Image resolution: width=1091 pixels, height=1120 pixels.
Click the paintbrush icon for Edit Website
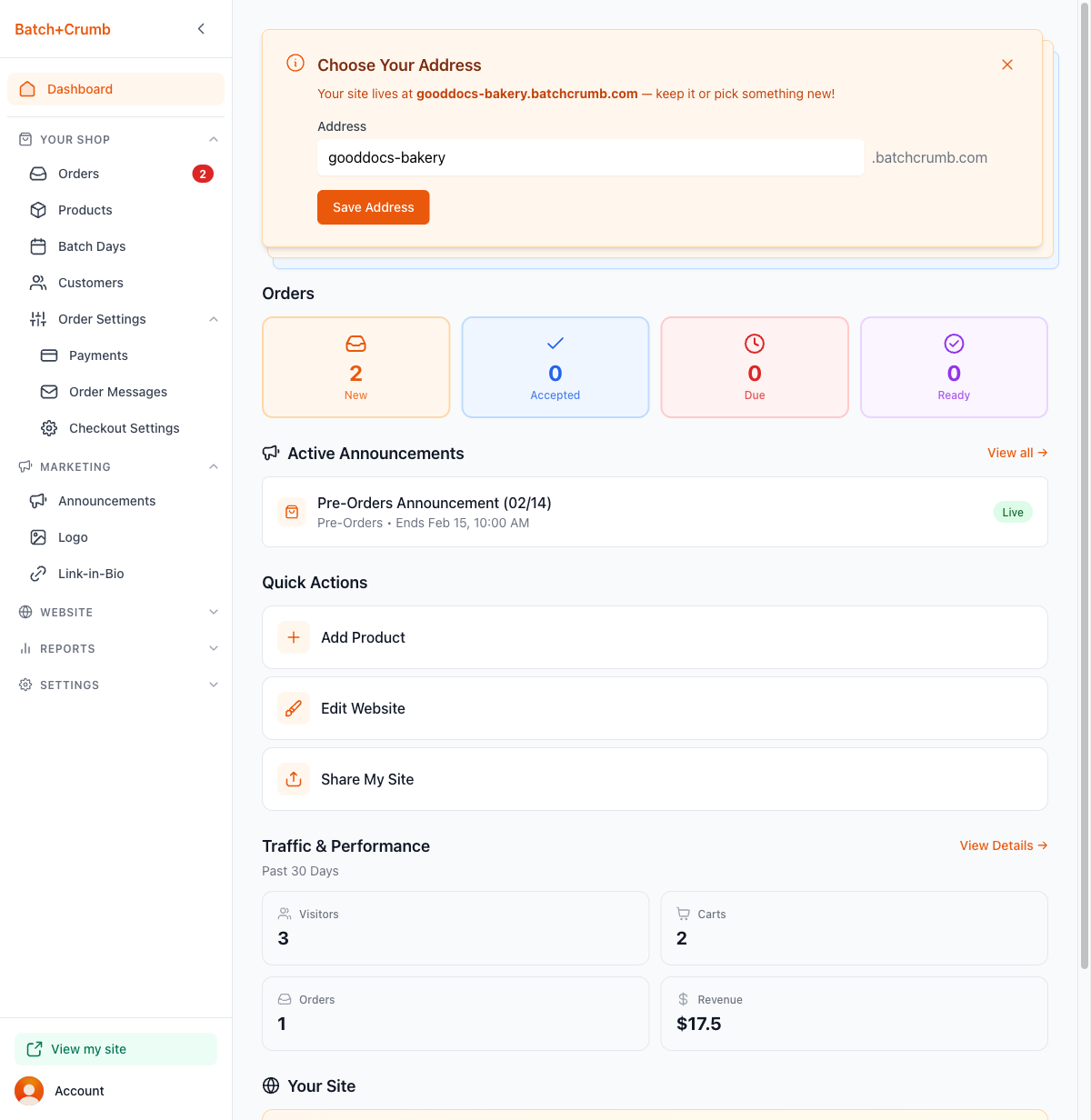coord(294,708)
